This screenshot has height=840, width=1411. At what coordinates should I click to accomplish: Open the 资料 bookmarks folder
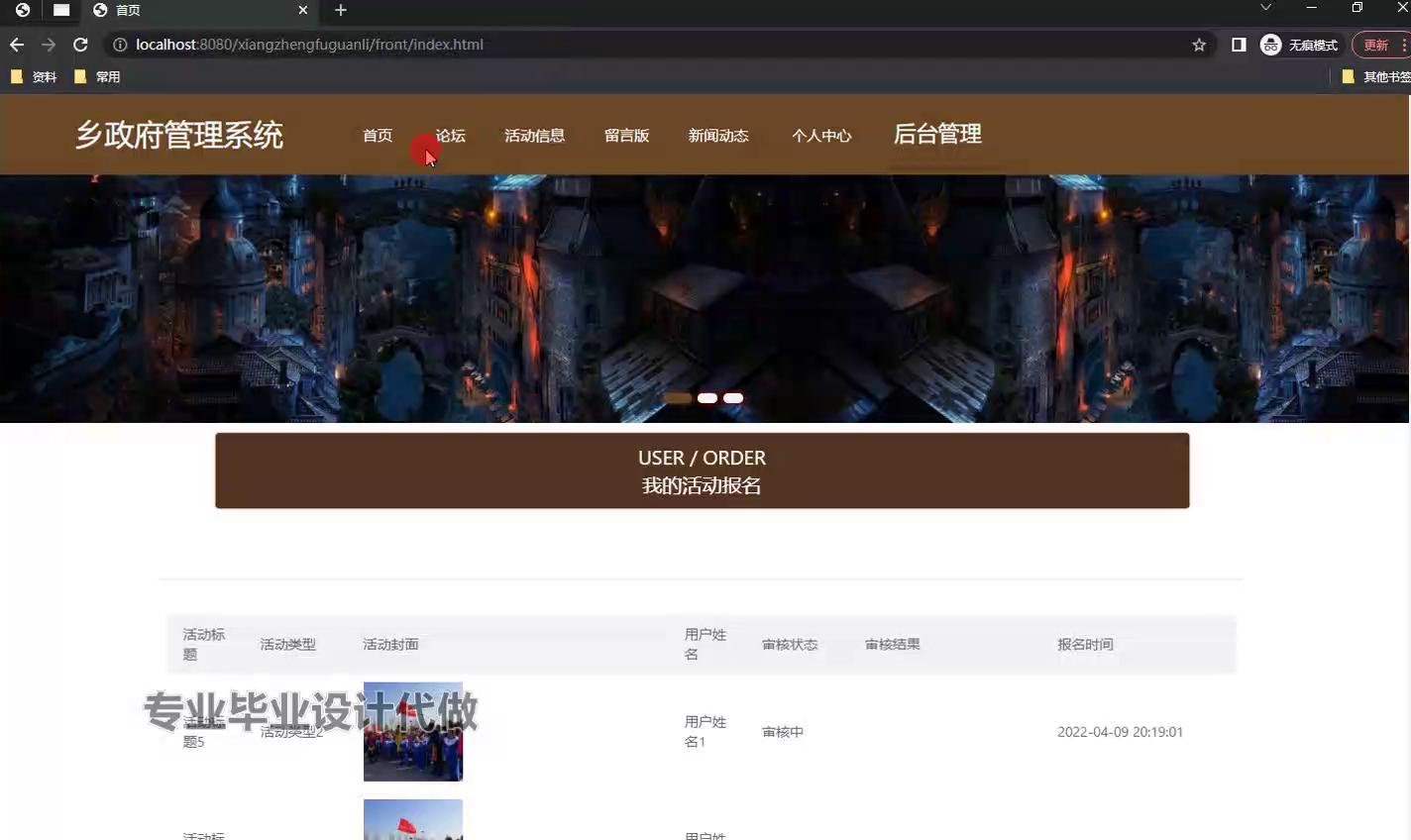pyautogui.click(x=34, y=76)
